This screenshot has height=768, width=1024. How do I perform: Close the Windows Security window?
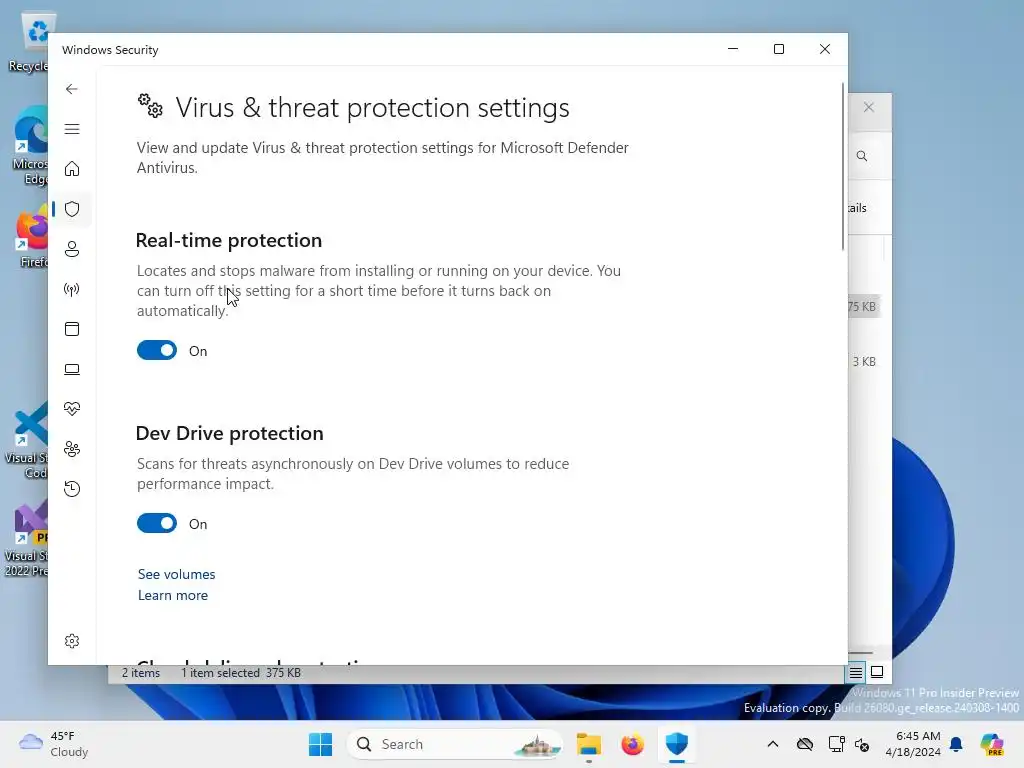pos(825,49)
